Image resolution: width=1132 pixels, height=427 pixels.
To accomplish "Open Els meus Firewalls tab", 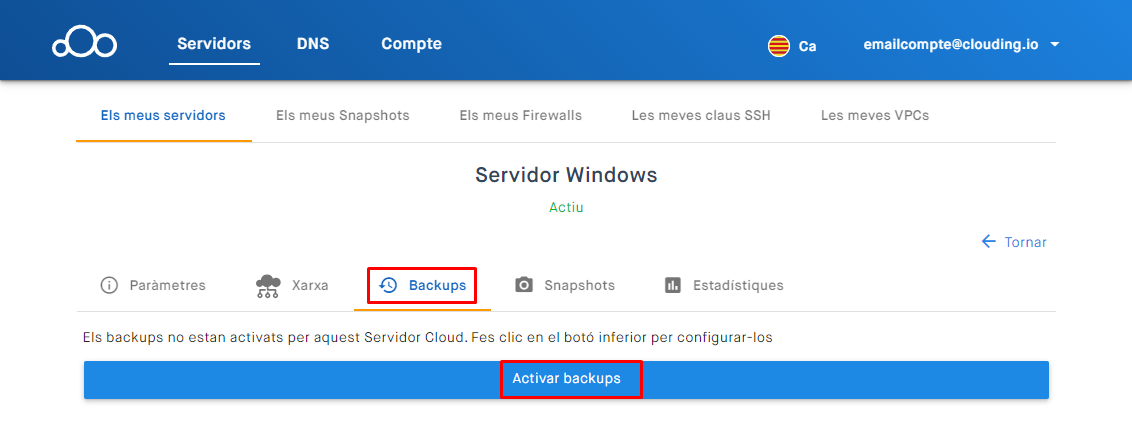I will coord(521,115).
